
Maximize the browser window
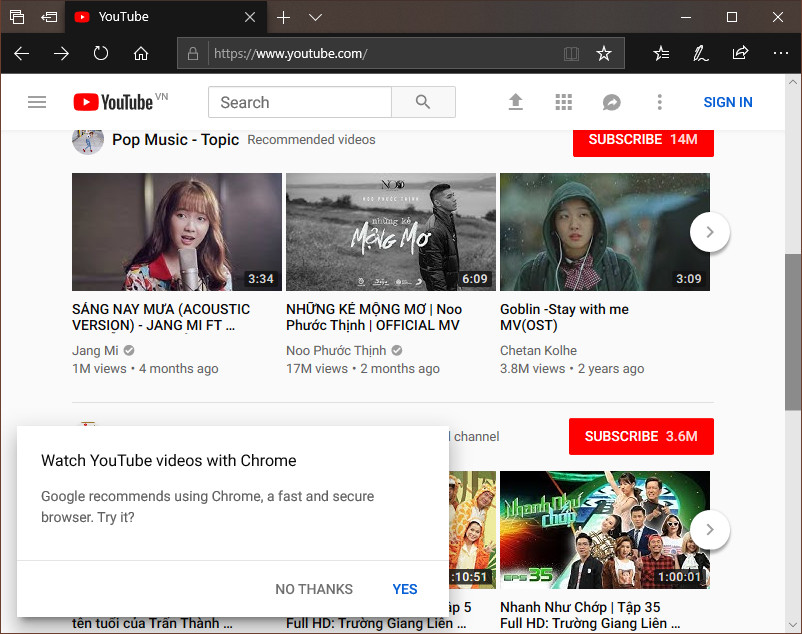click(x=732, y=17)
